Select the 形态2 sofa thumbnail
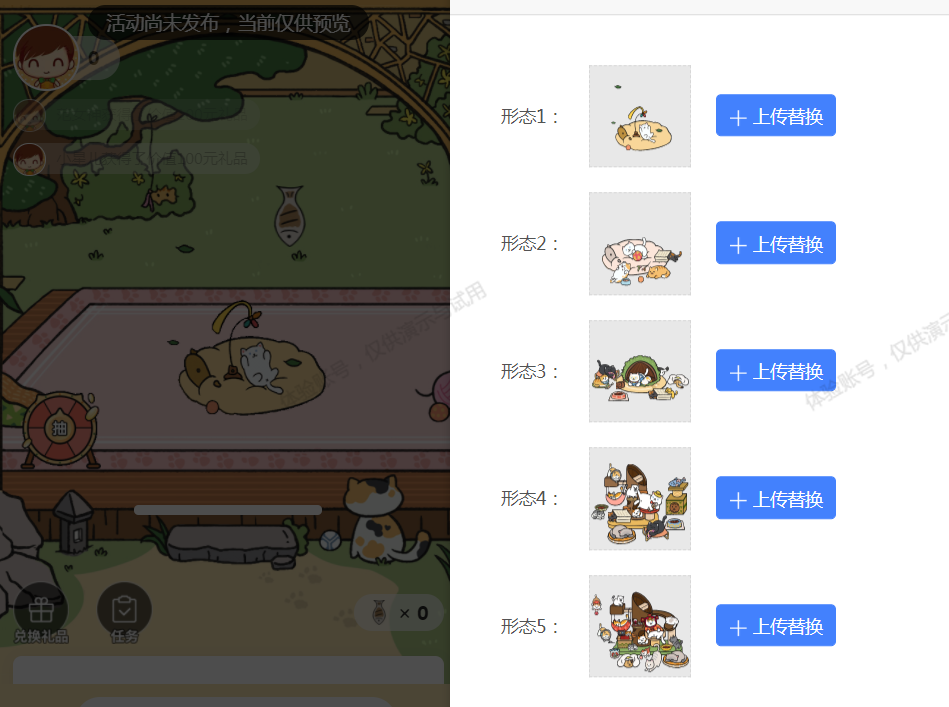Image resolution: width=949 pixels, height=707 pixels. tap(640, 244)
